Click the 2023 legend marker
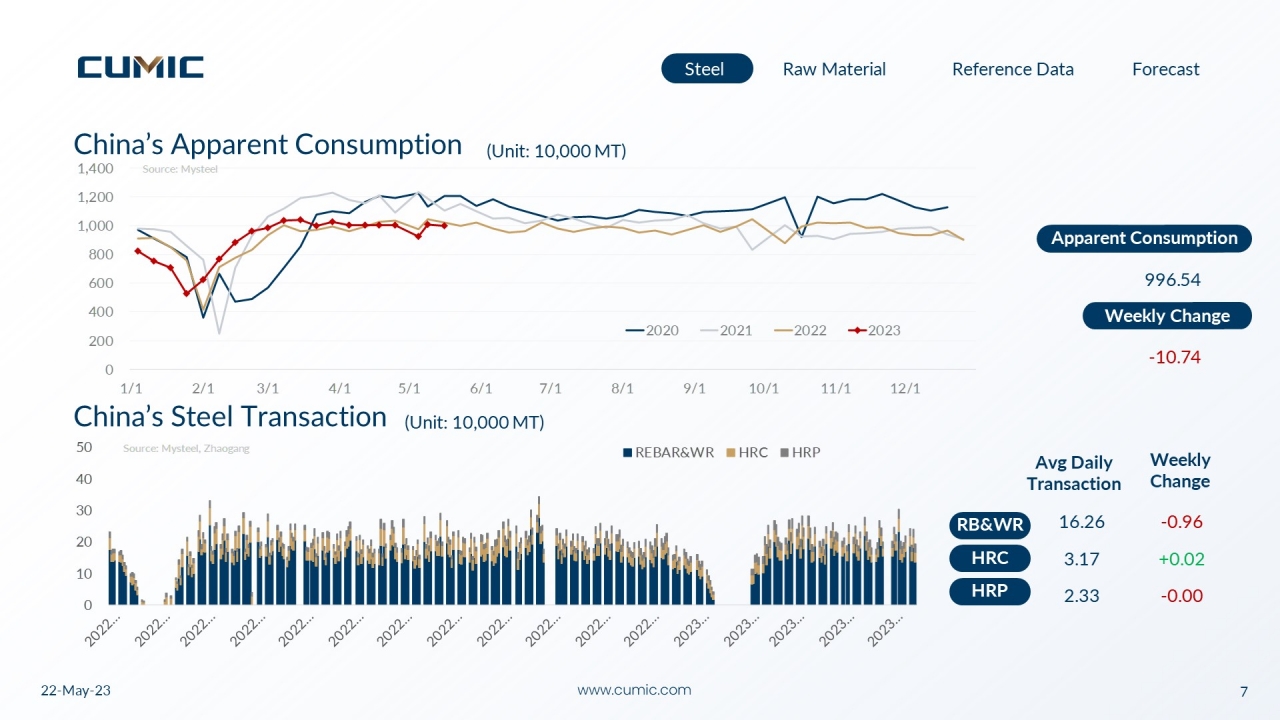This screenshot has height=720, width=1280. click(x=856, y=330)
